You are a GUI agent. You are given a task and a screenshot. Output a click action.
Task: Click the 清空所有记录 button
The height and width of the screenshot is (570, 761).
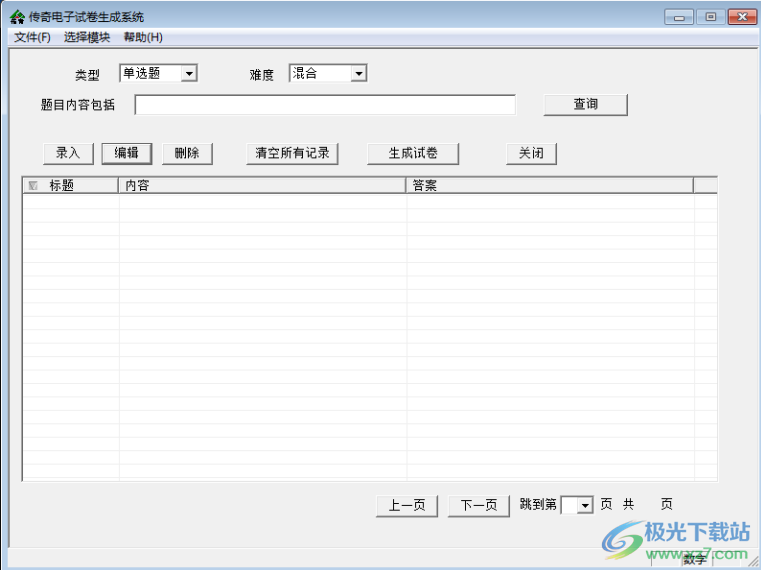tap(292, 153)
